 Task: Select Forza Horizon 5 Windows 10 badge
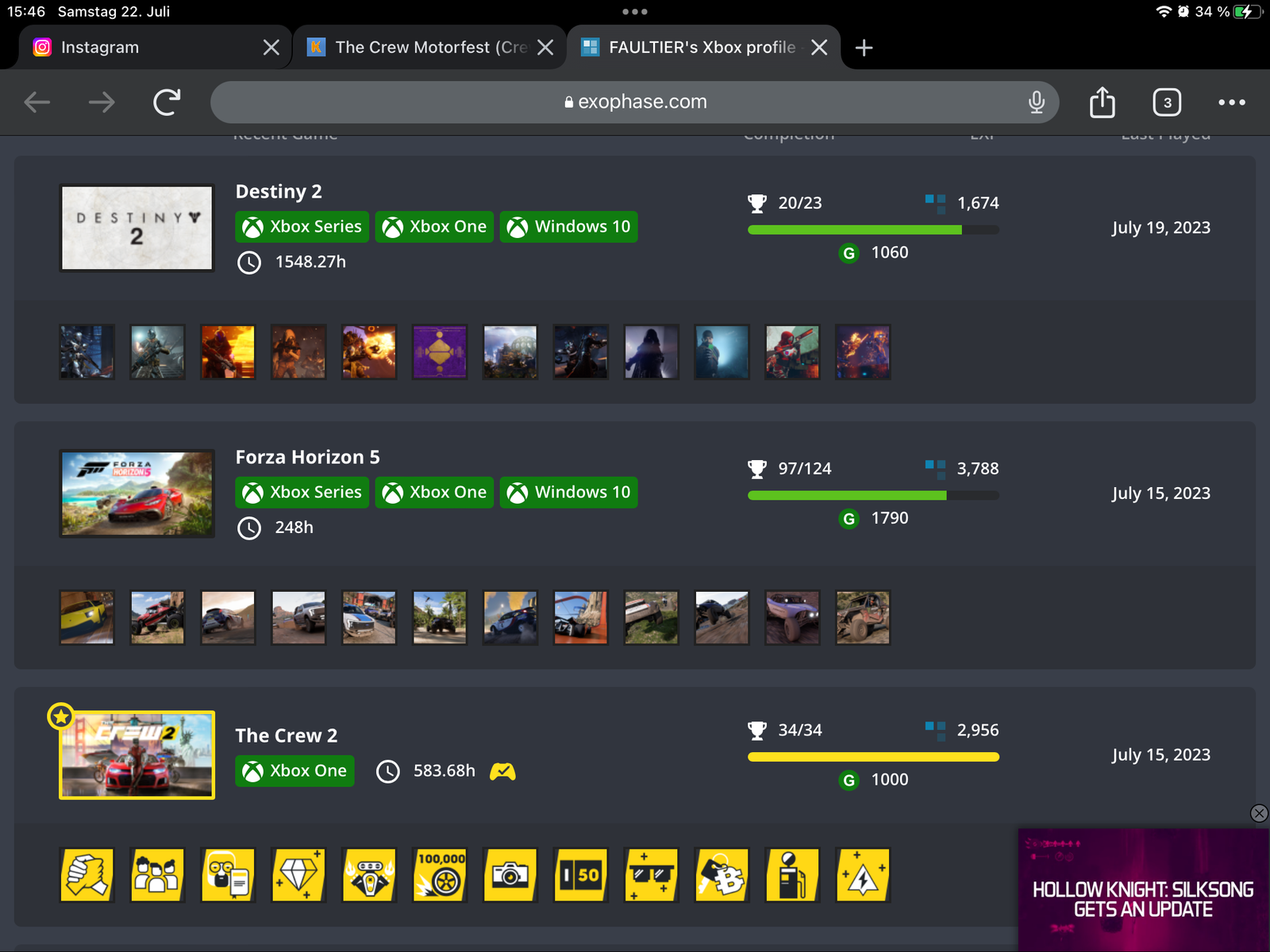tap(568, 493)
